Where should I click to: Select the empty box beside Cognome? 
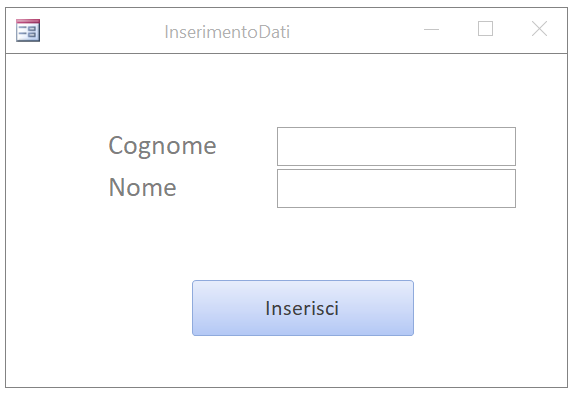396,146
